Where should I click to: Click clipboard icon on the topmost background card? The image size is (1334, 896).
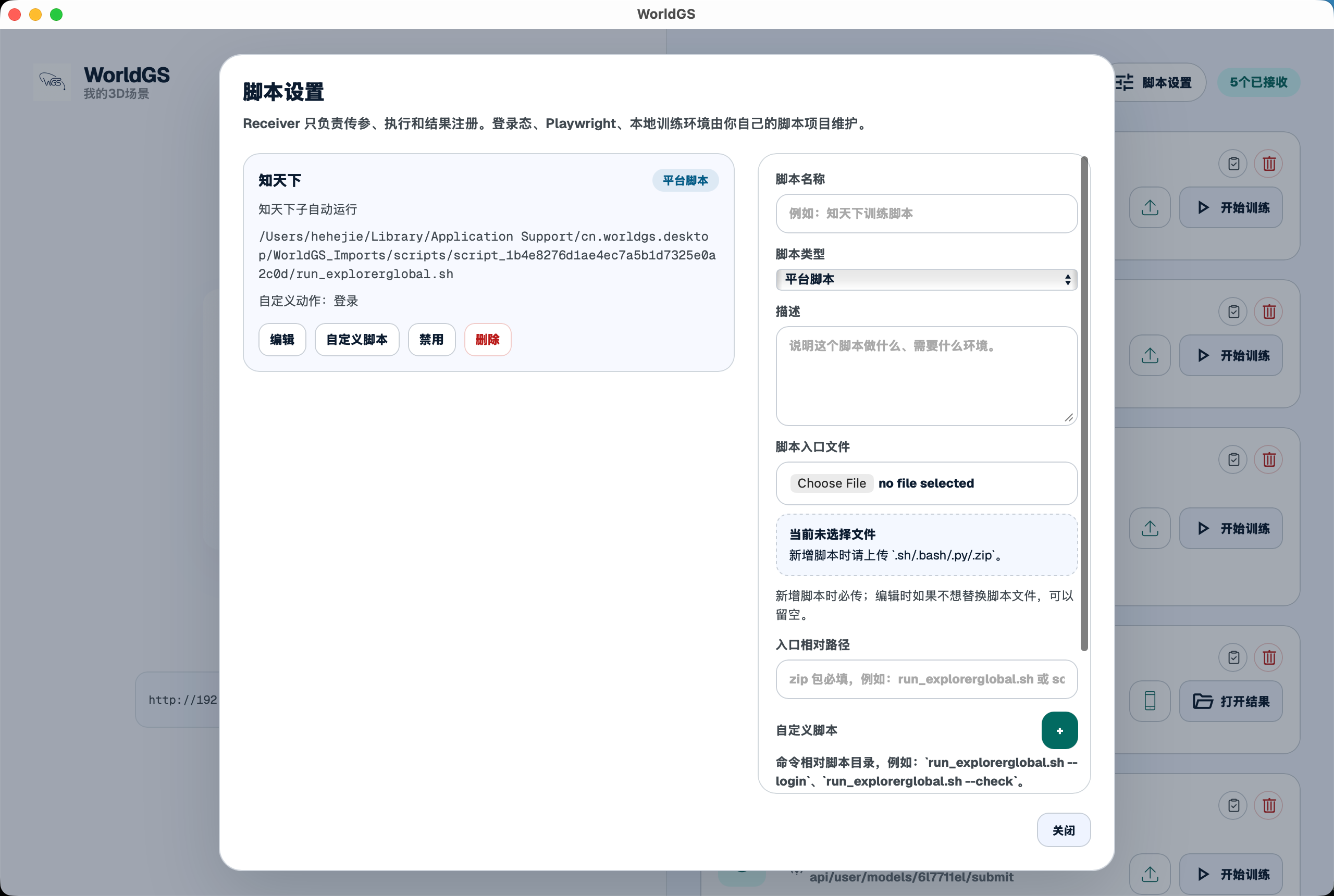tap(1233, 164)
